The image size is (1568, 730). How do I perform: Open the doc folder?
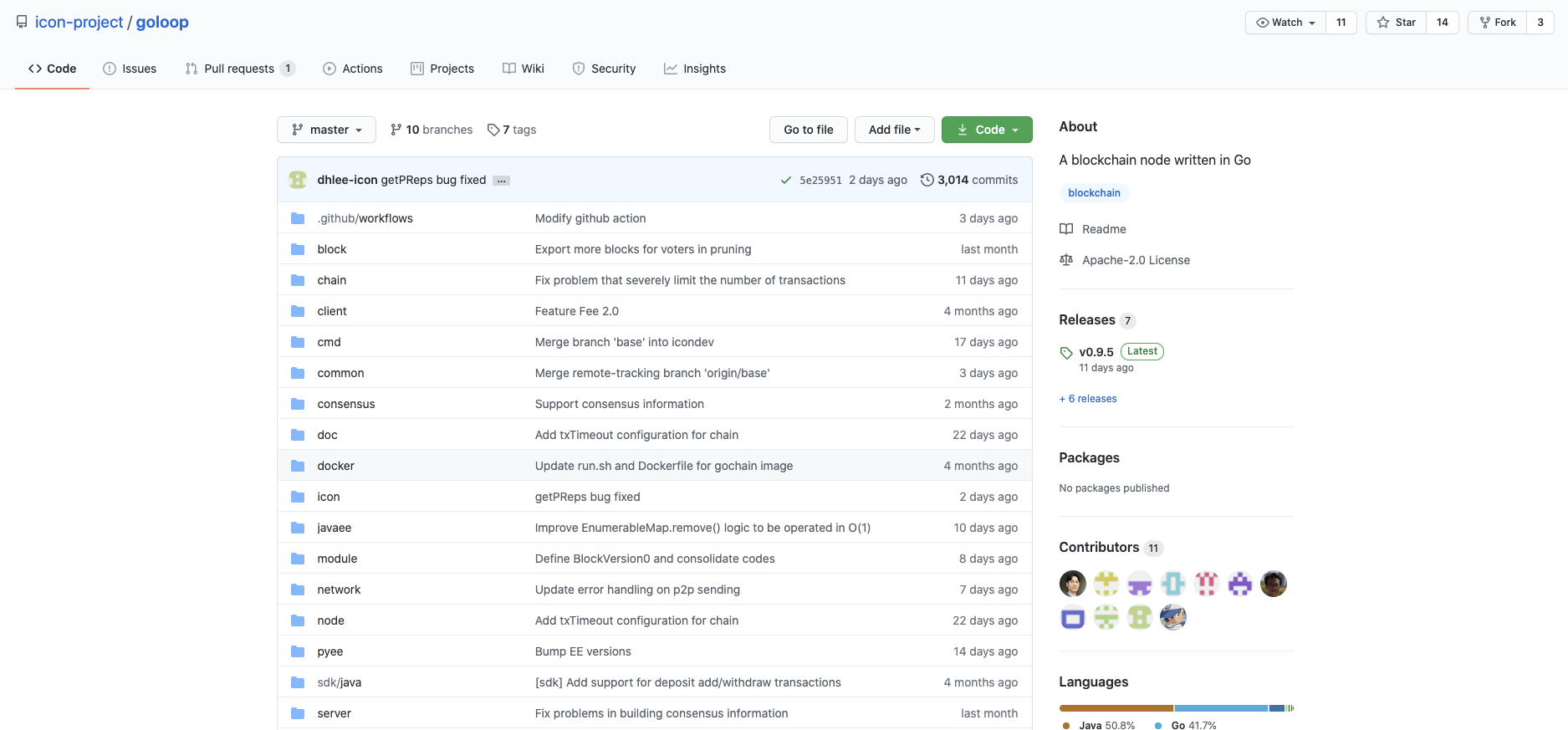pos(327,435)
